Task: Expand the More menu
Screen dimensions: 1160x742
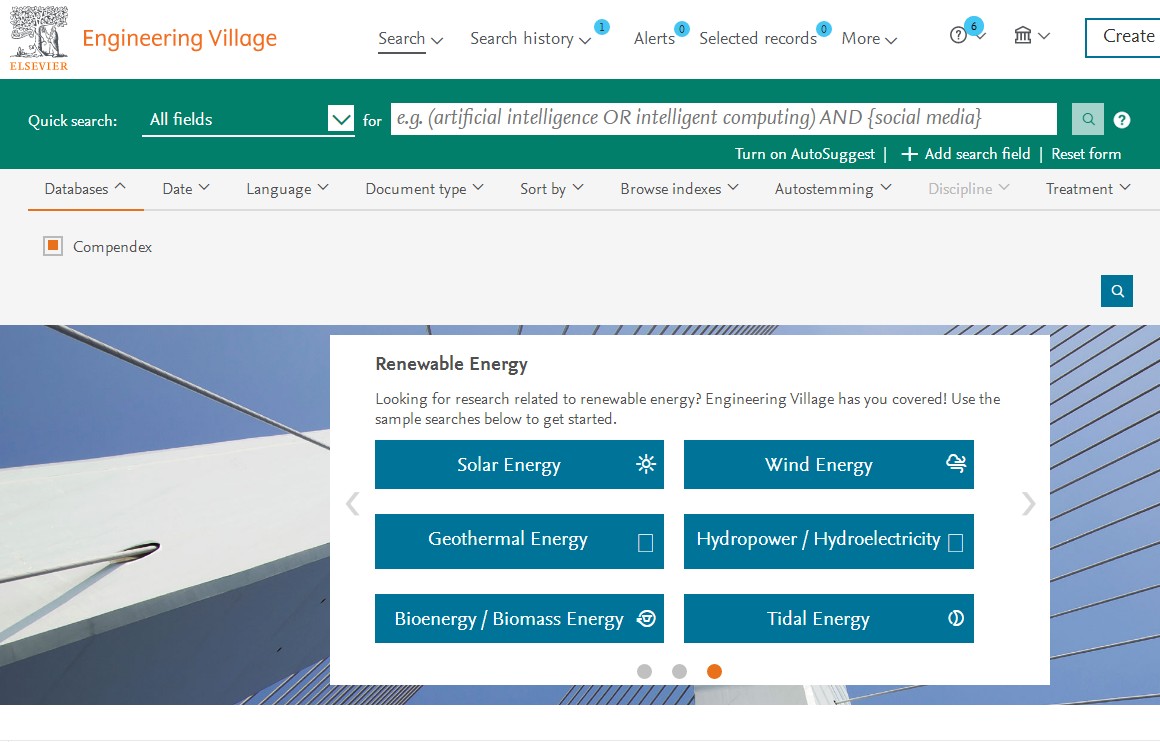Action: [x=869, y=38]
